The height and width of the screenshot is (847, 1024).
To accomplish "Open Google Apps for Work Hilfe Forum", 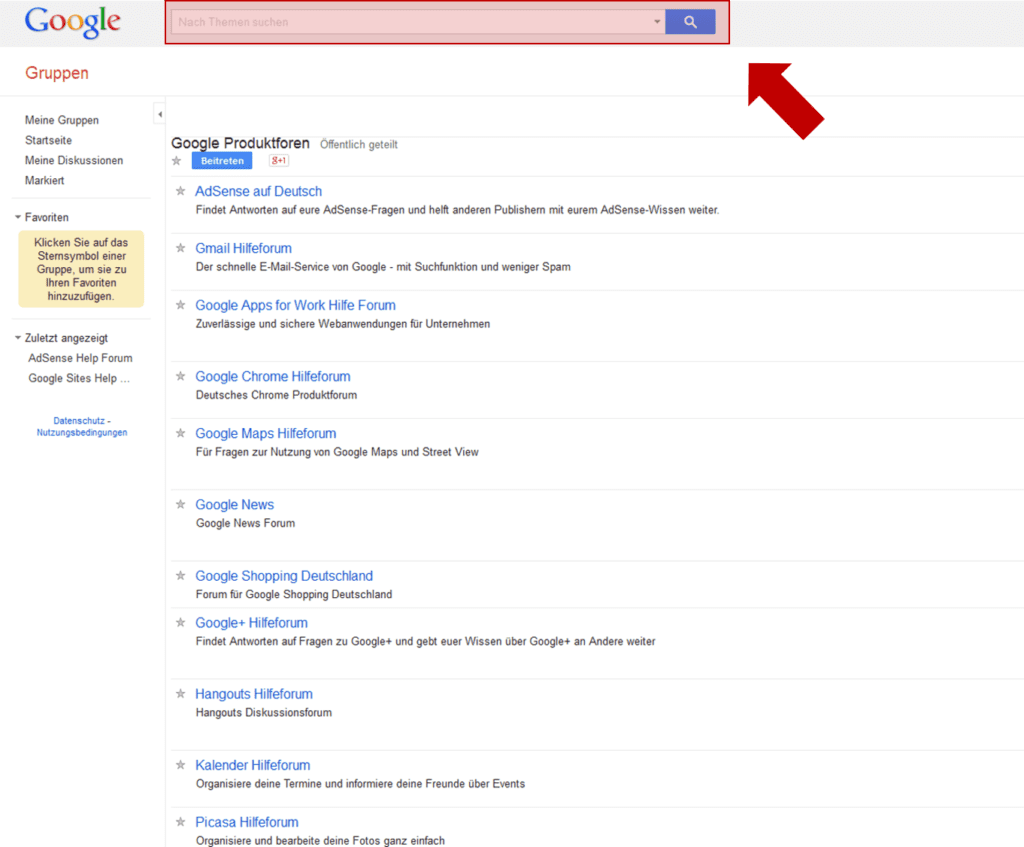I will tap(296, 305).
